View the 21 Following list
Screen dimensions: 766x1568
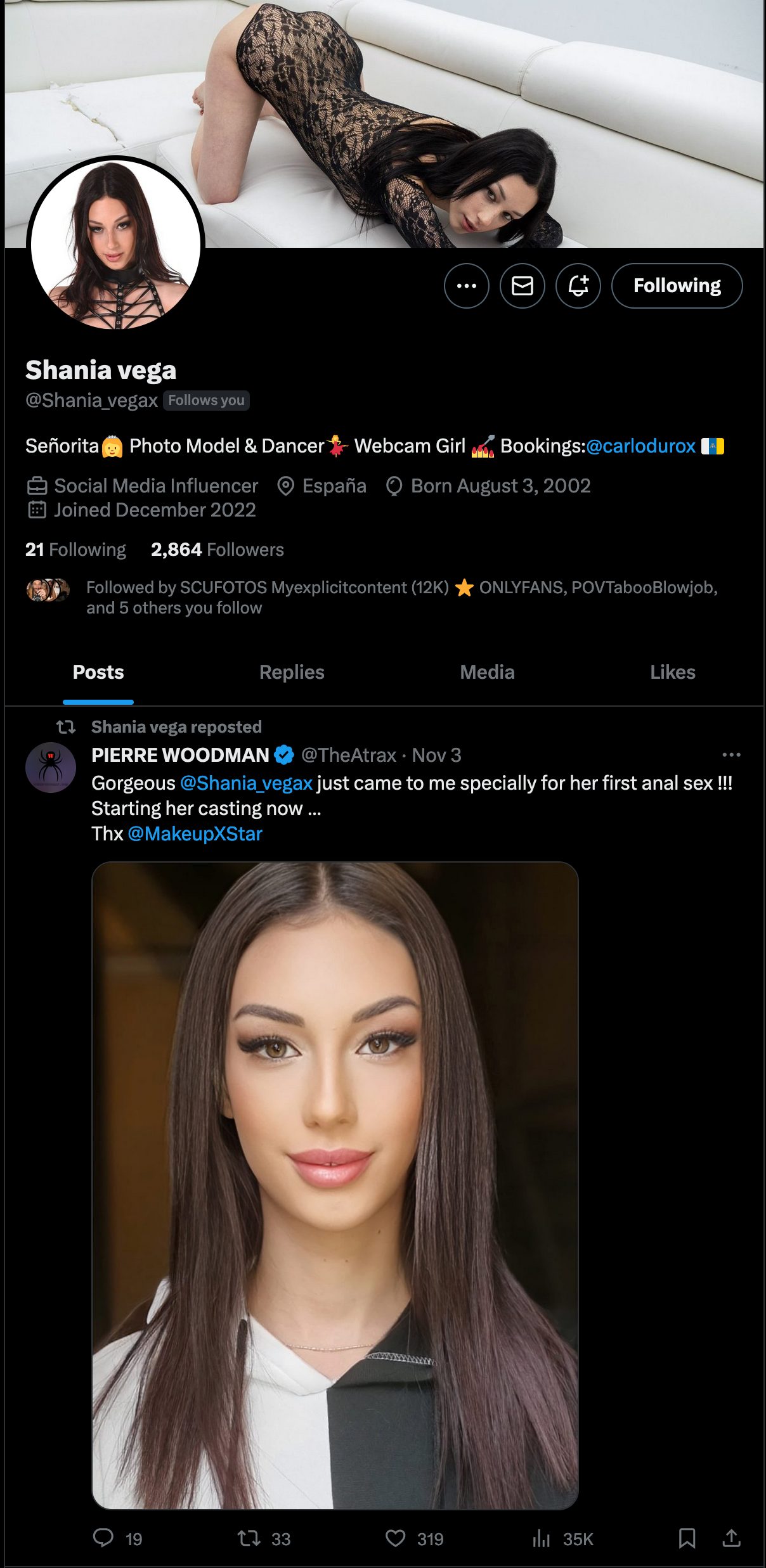(75, 549)
